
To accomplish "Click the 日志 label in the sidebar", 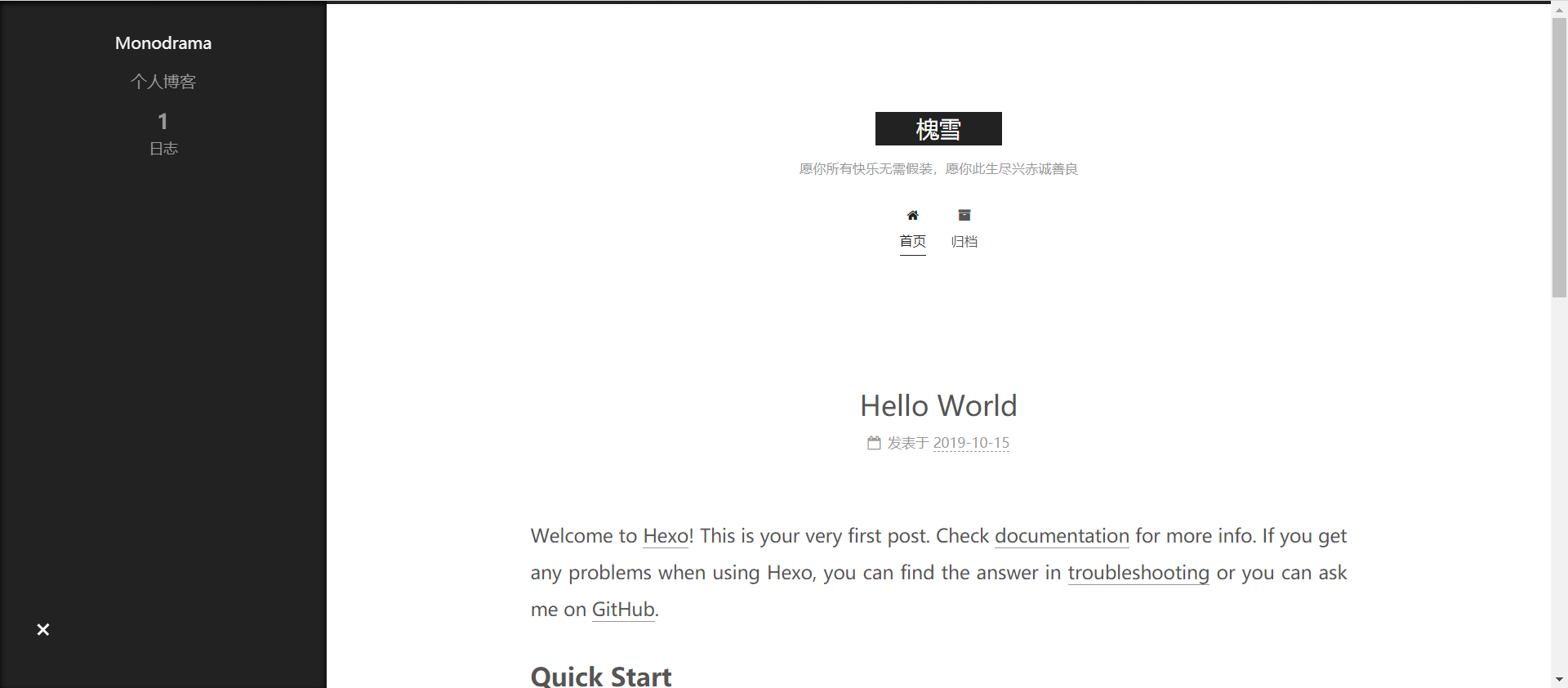I will [x=163, y=149].
